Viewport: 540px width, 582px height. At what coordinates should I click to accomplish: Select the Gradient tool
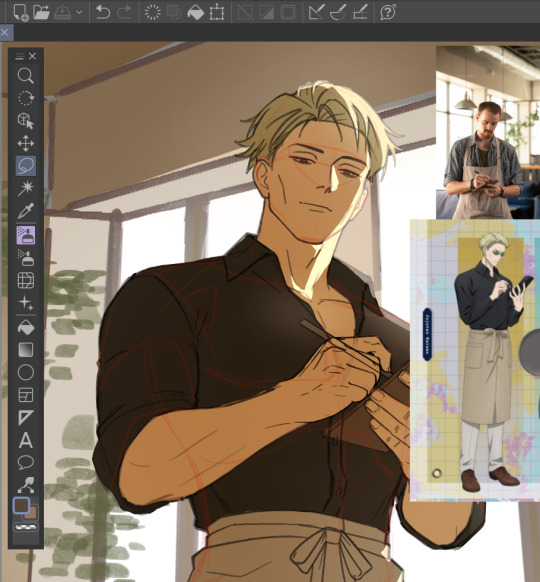(x=26, y=350)
